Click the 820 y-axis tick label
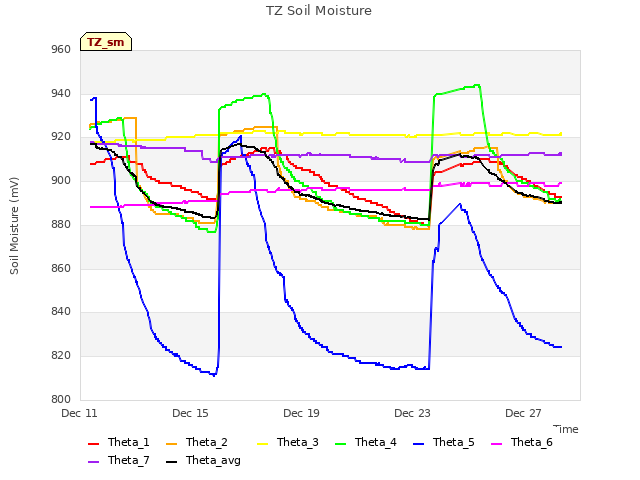Viewport: 640px width, 480px height. 61,356
